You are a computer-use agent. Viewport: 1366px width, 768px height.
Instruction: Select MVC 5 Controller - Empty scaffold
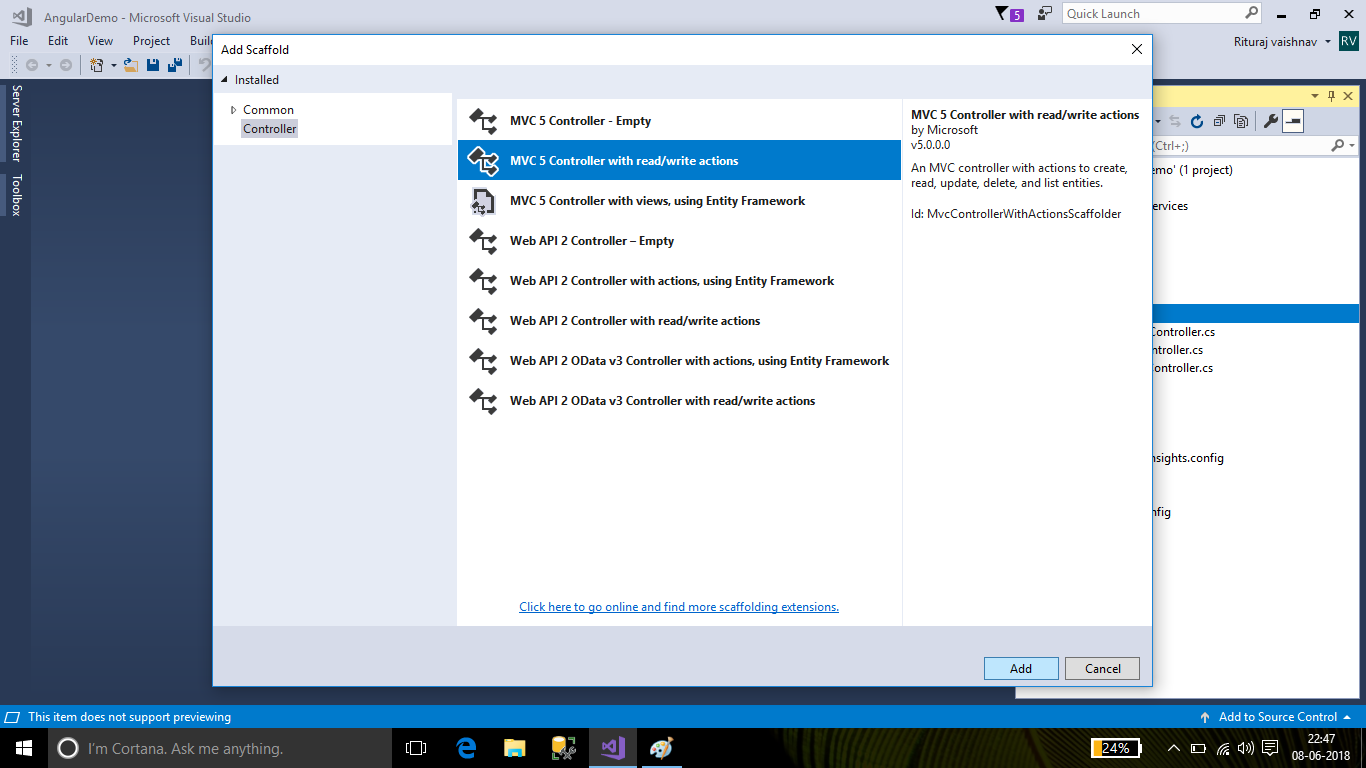coord(679,121)
